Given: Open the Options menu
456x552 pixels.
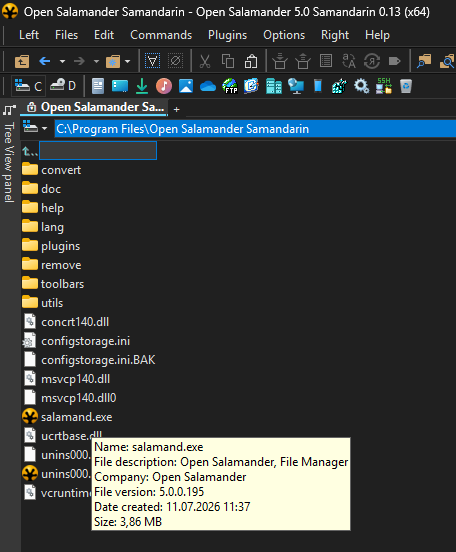Looking at the screenshot, I should [284, 35].
